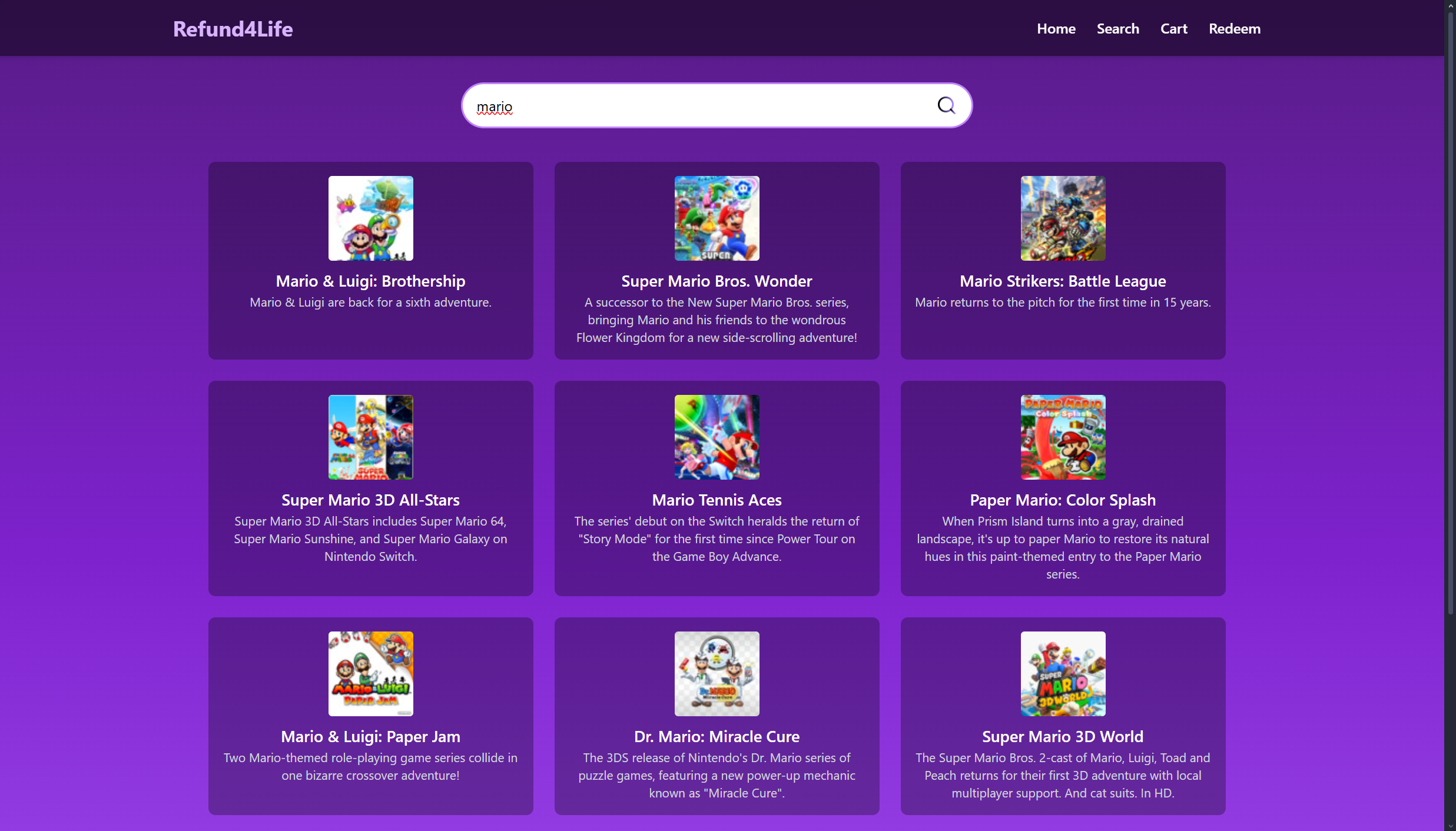
Task: Select the Paper Mario: Color Splash thumbnail
Action: point(1062,437)
